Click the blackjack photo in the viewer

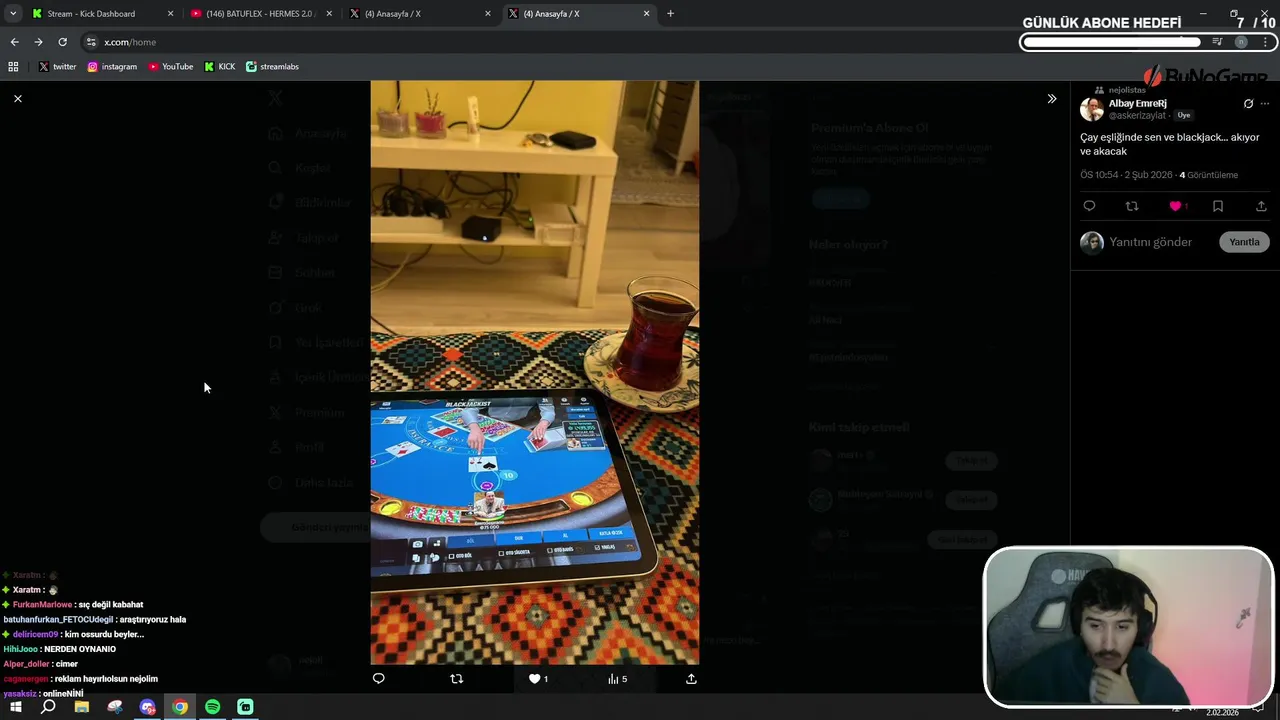click(535, 372)
